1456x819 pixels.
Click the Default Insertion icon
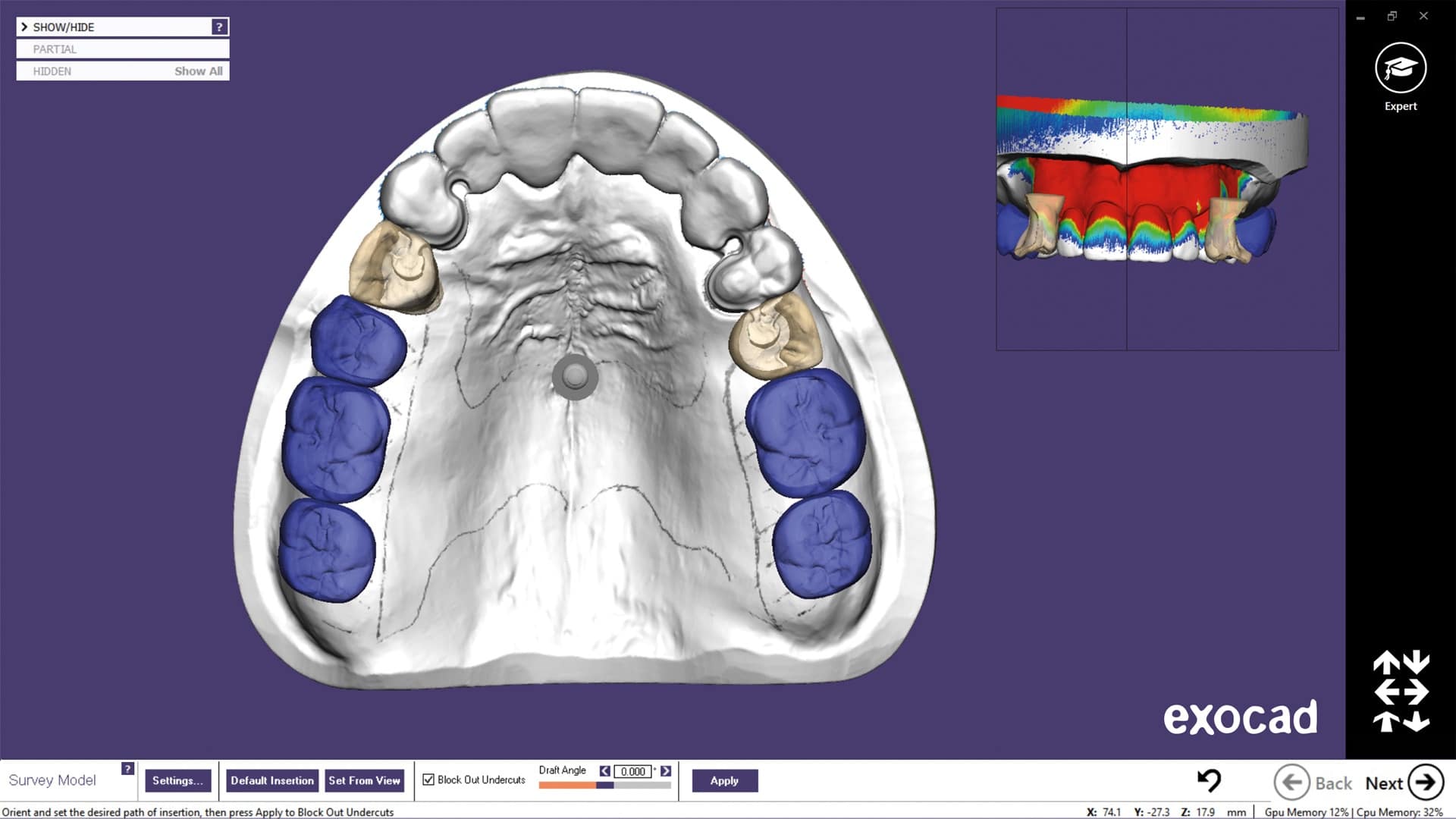(x=271, y=781)
